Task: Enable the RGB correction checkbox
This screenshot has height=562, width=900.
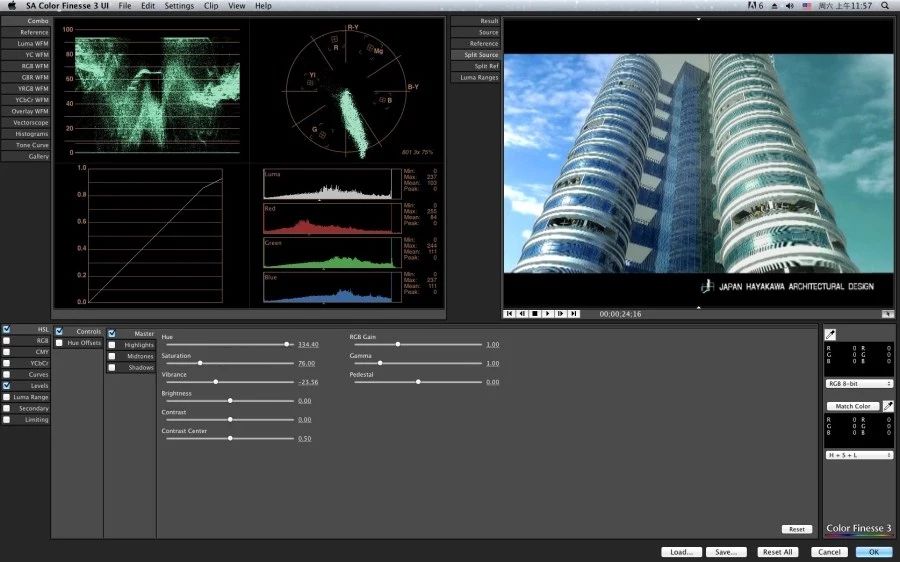Action: pos(6,341)
